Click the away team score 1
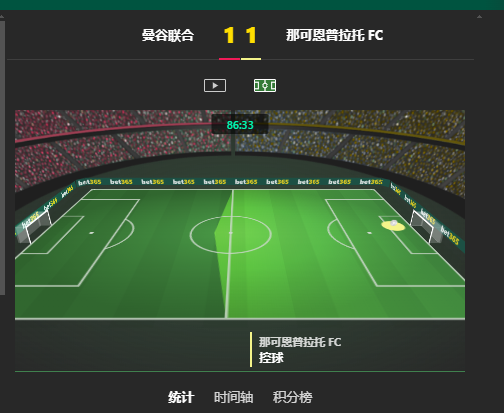 point(251,35)
